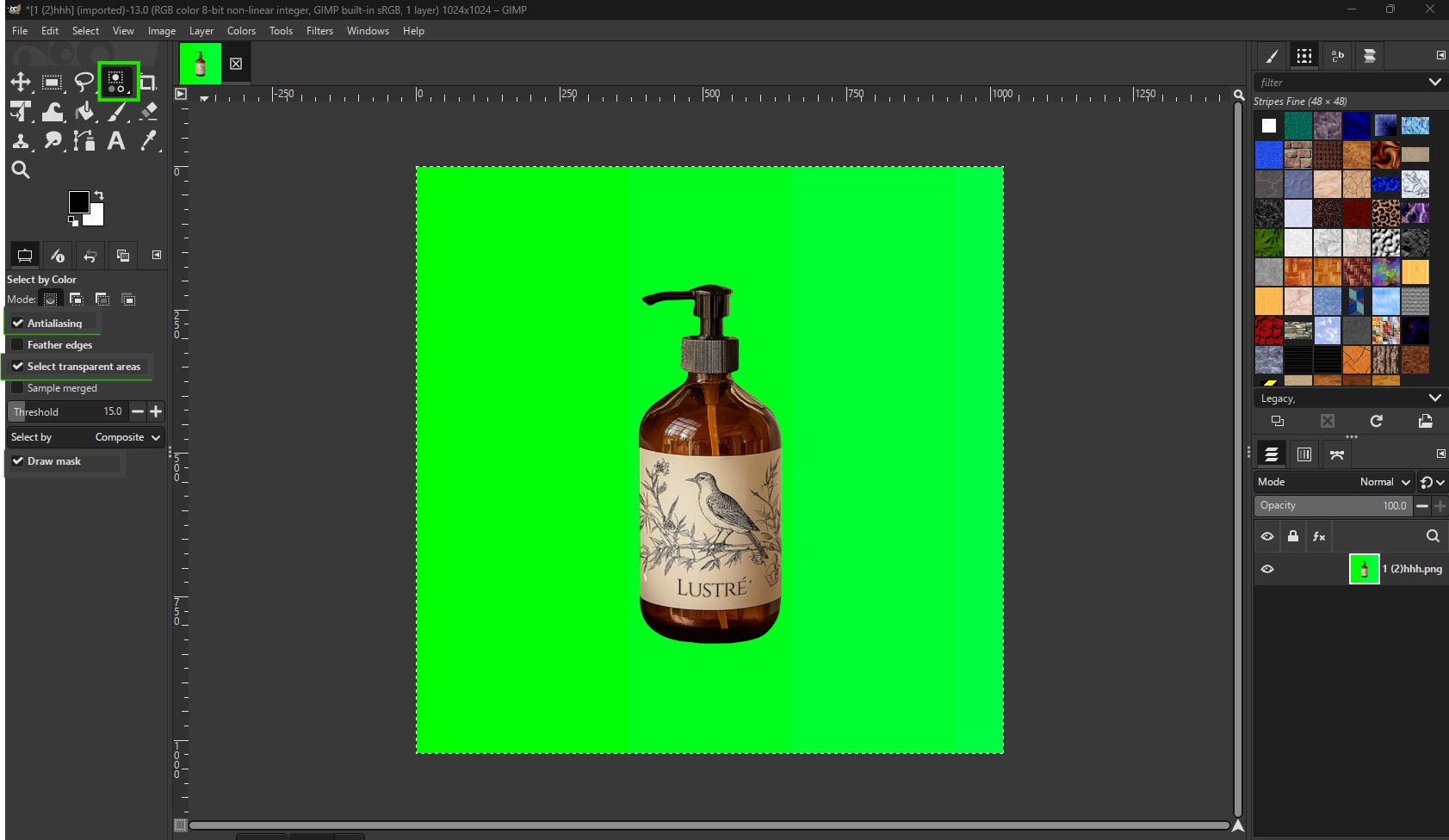Select the Smudge tool
1449x840 pixels.
(x=53, y=141)
